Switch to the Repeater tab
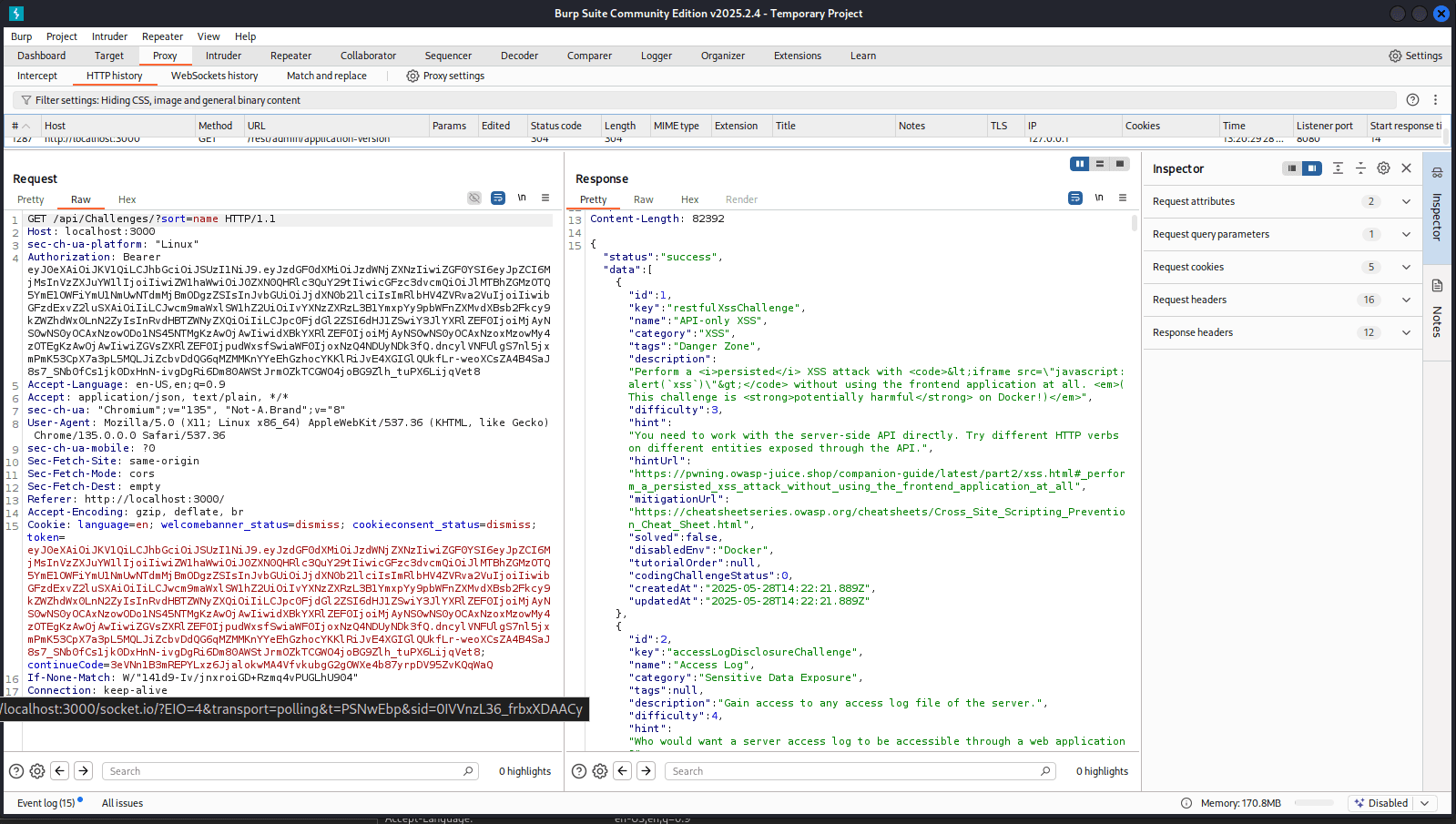 [290, 56]
